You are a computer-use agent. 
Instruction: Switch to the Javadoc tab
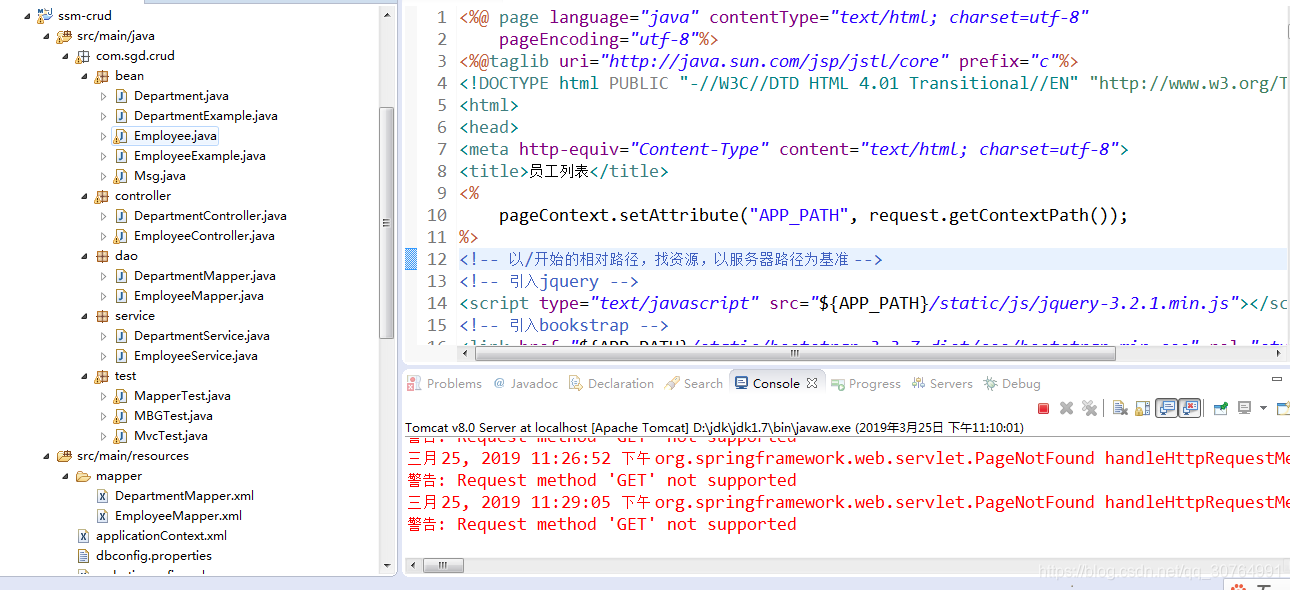526,383
